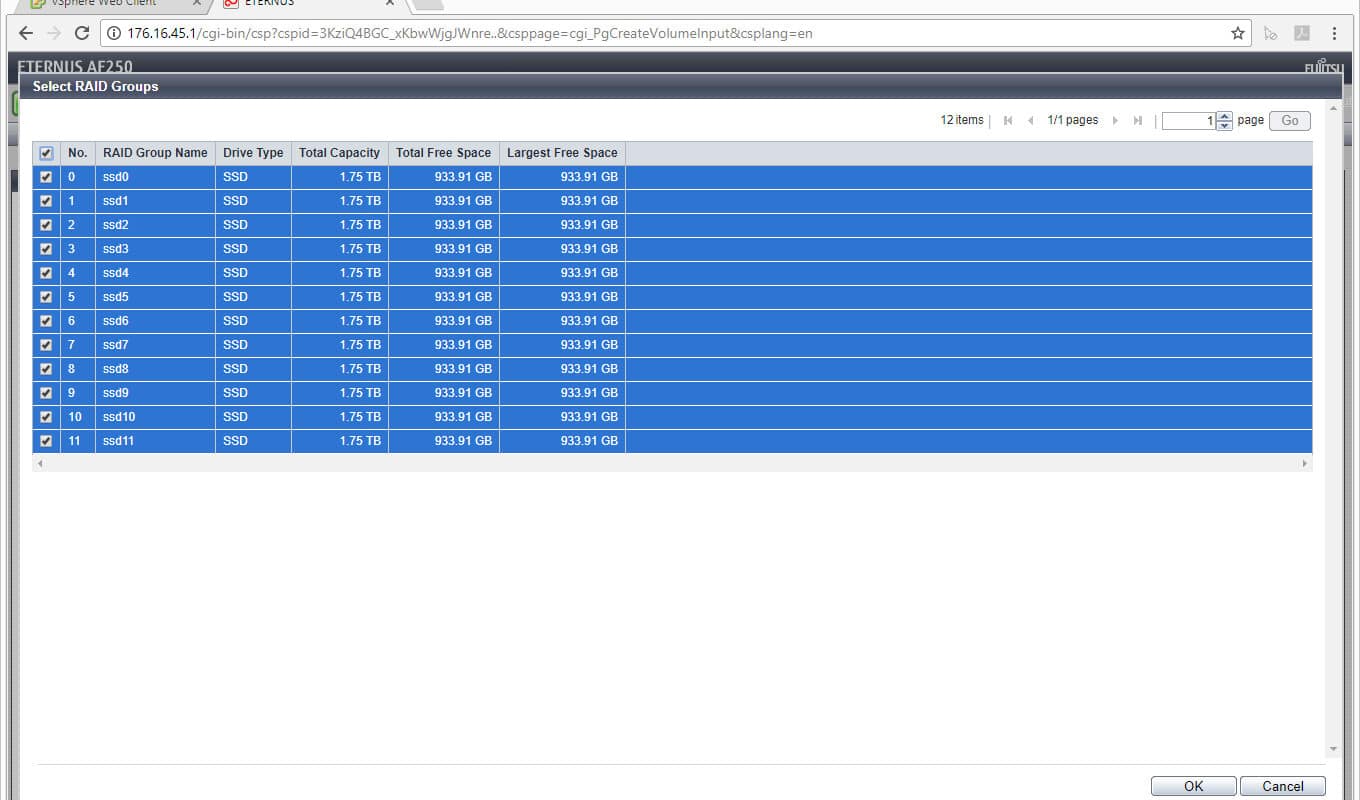Click the ssd1 name cell
The height and width of the screenshot is (800, 1360).
click(155, 201)
